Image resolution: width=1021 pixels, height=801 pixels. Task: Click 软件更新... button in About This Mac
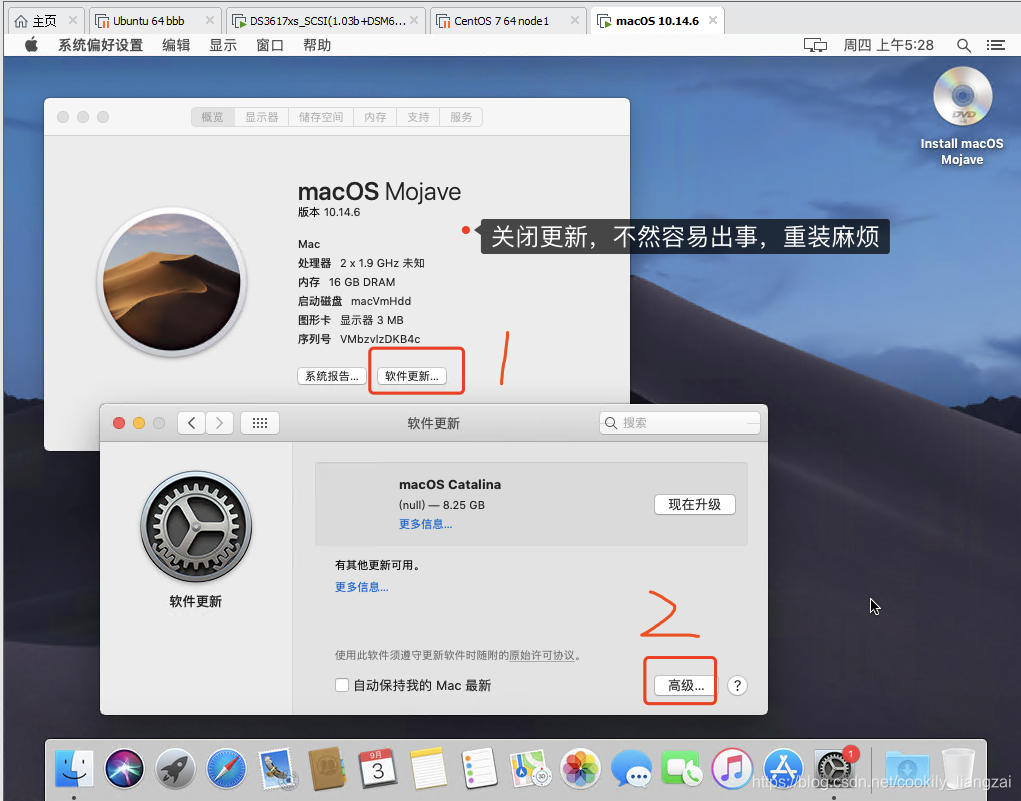412,376
